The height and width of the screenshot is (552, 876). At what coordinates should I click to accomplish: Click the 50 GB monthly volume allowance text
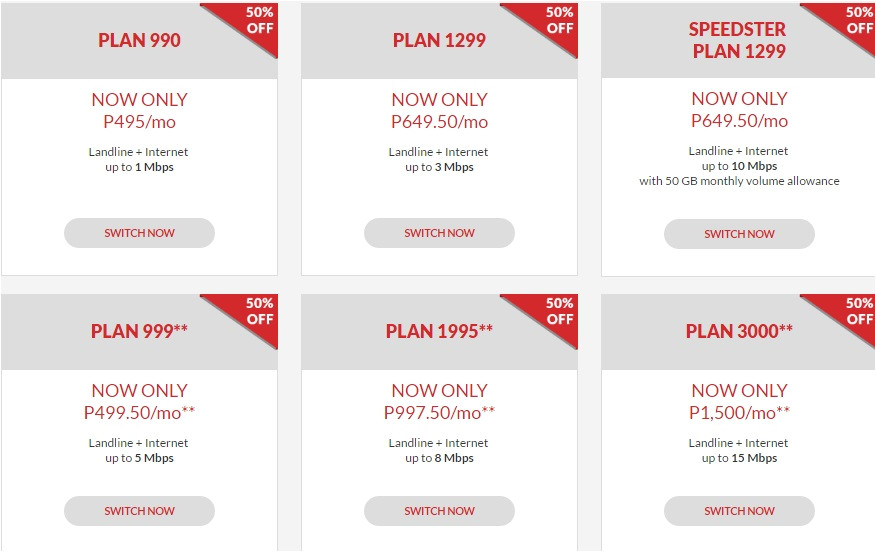(x=739, y=181)
